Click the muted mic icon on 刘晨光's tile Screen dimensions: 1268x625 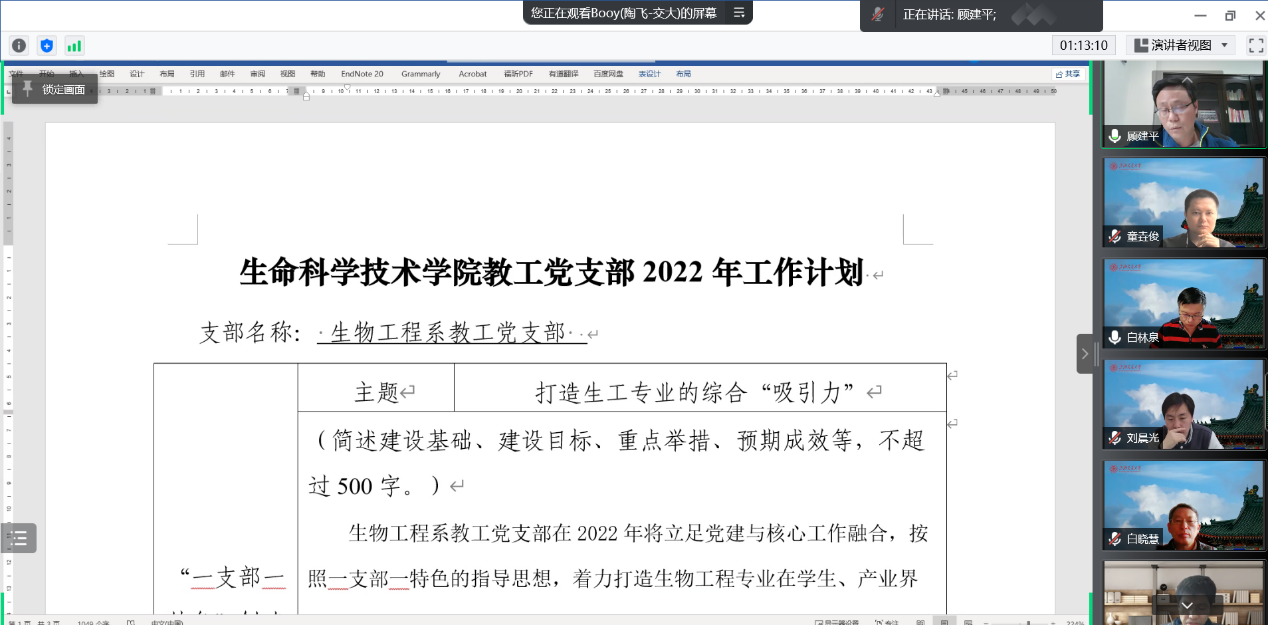tap(1115, 438)
